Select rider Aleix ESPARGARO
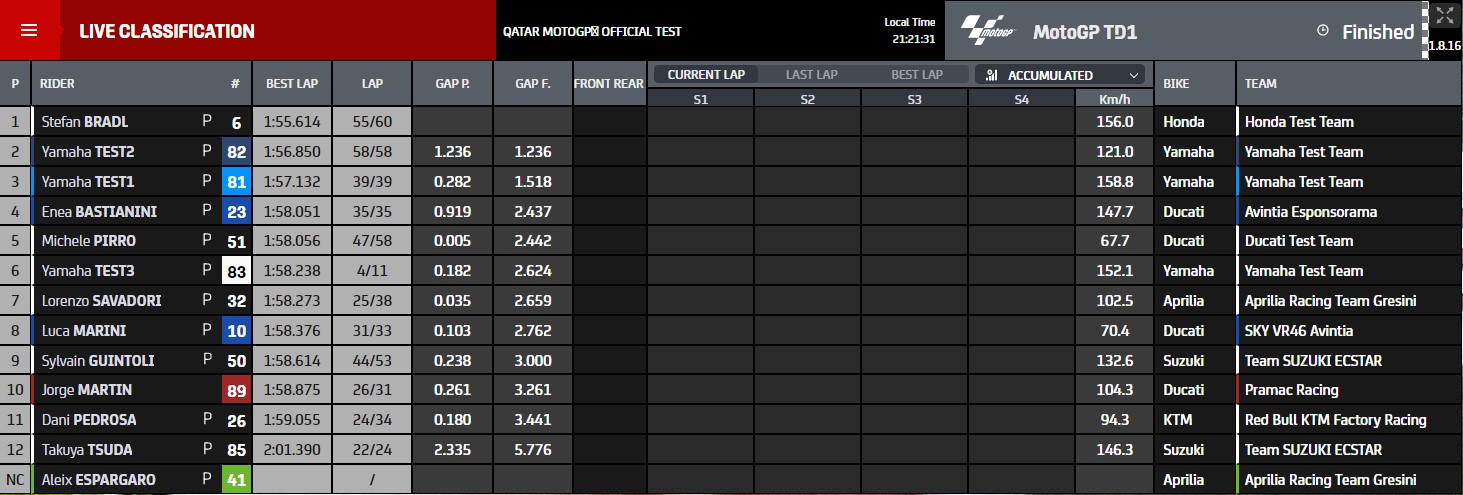This screenshot has width=1463, height=495. (x=98, y=480)
